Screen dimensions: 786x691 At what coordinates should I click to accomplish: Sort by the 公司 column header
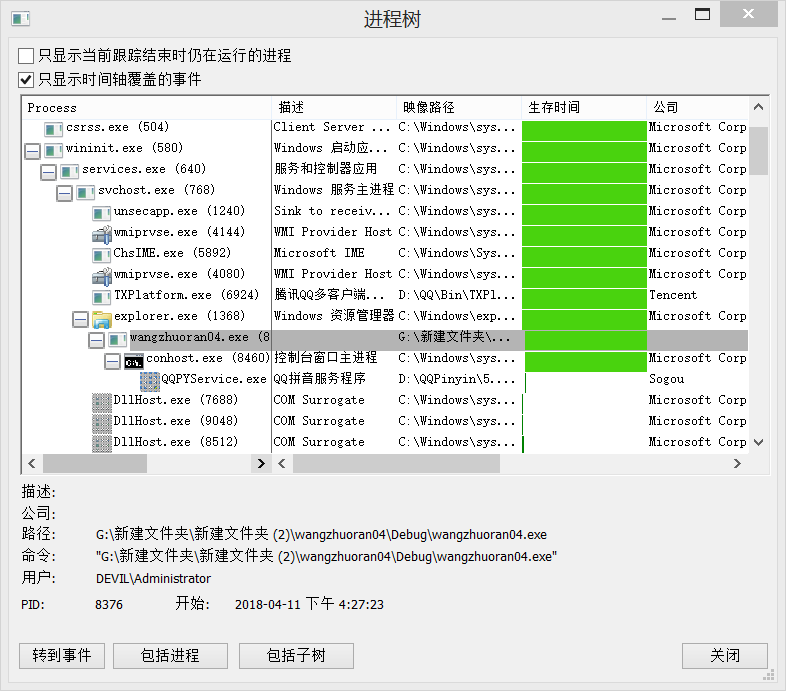tap(697, 108)
